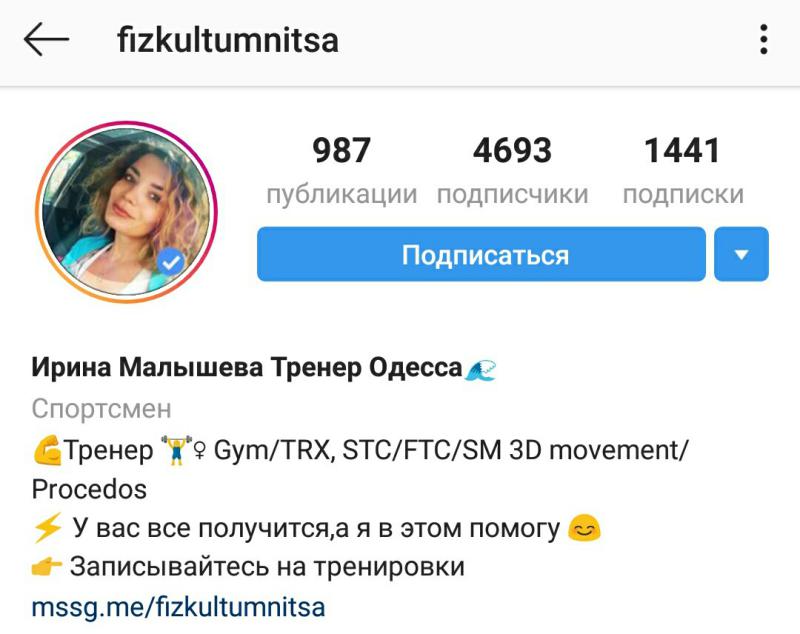Tap the lightning bolt emoji
Image resolution: width=800 pixels, height=634 pixels.
pyautogui.click(x=46, y=527)
